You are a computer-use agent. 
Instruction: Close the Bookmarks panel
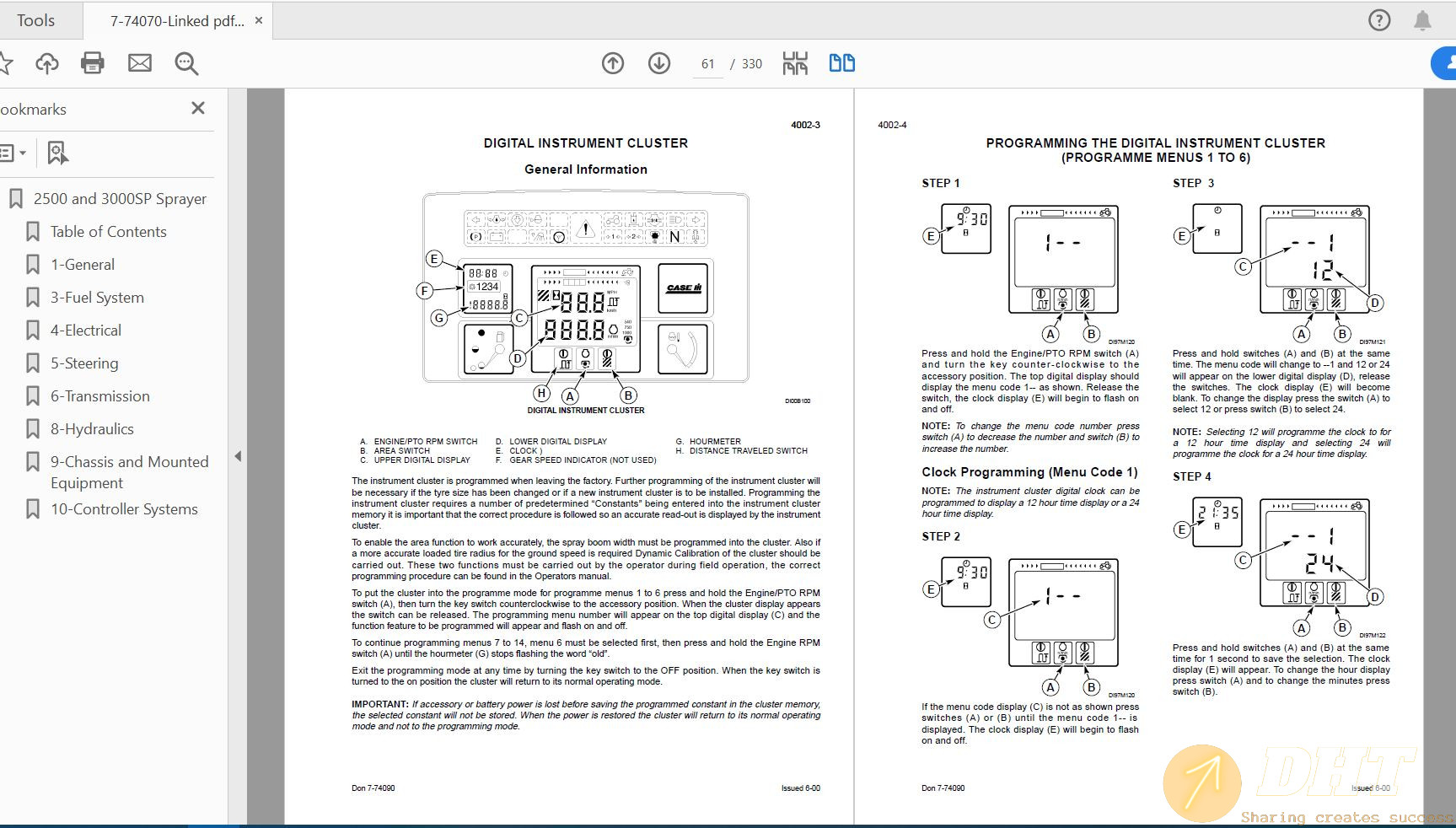(198, 108)
